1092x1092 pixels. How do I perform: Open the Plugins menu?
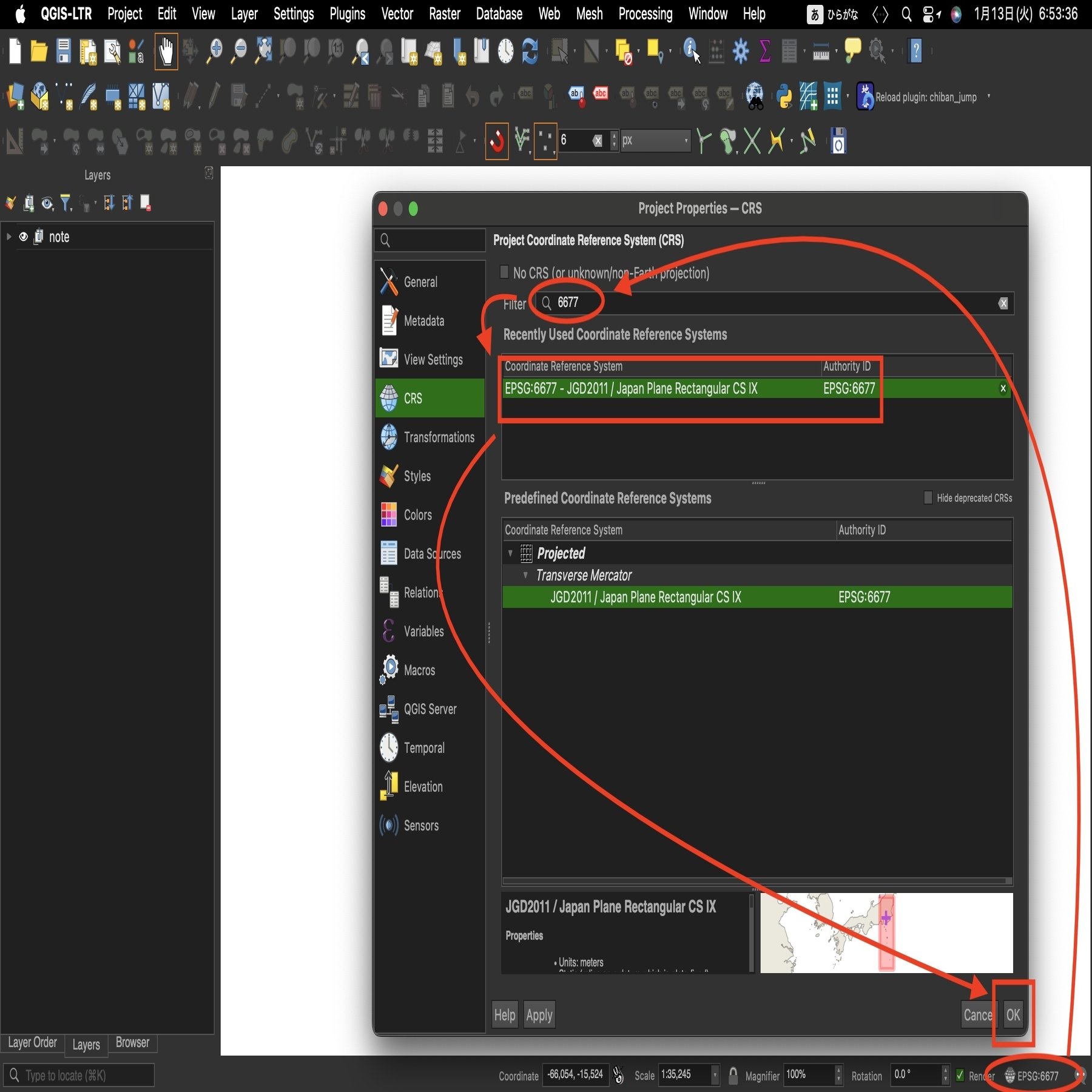tap(348, 14)
